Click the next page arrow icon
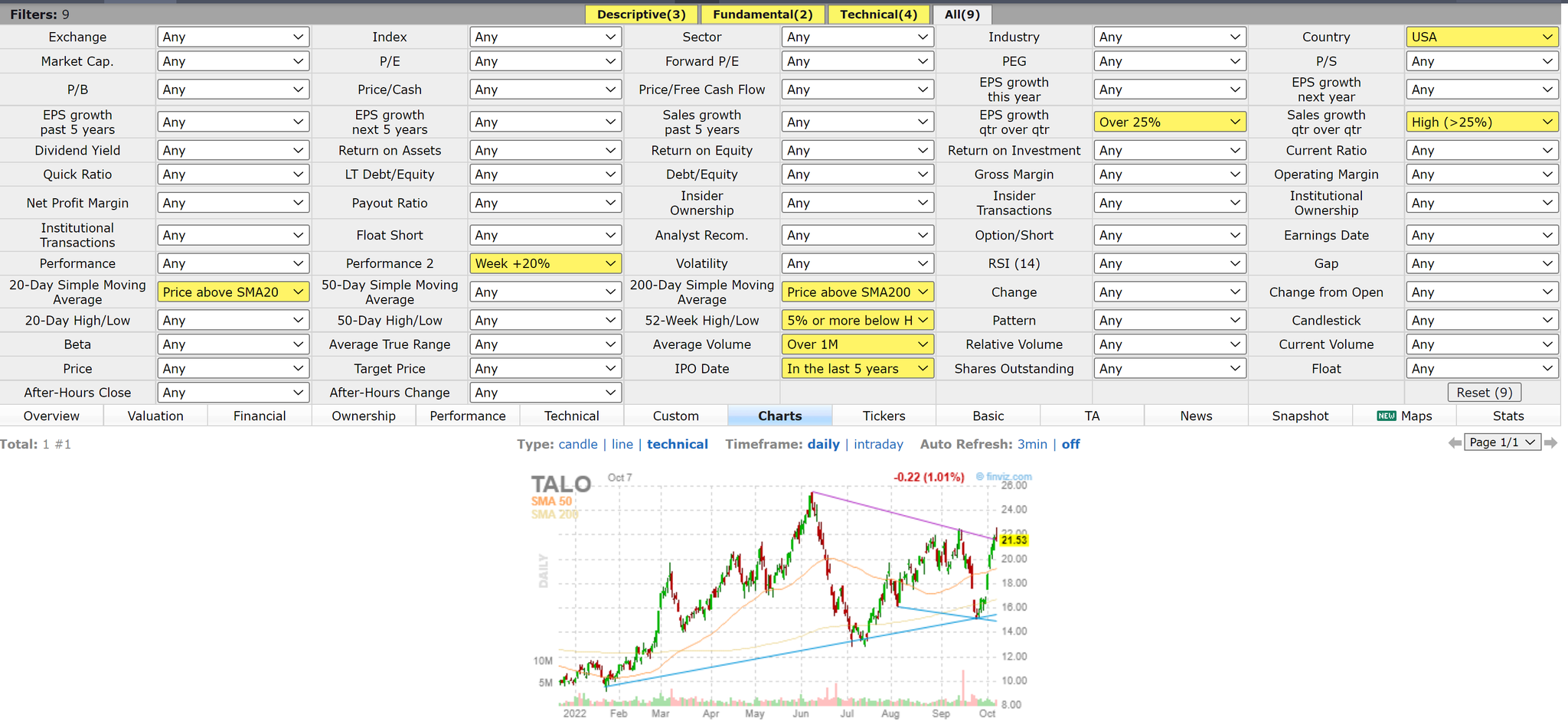1568x721 pixels. (1551, 442)
